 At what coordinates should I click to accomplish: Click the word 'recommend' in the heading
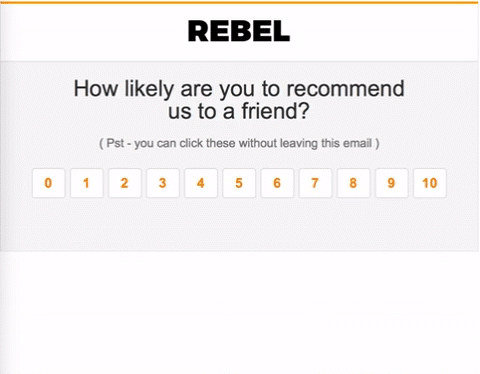coord(345,89)
